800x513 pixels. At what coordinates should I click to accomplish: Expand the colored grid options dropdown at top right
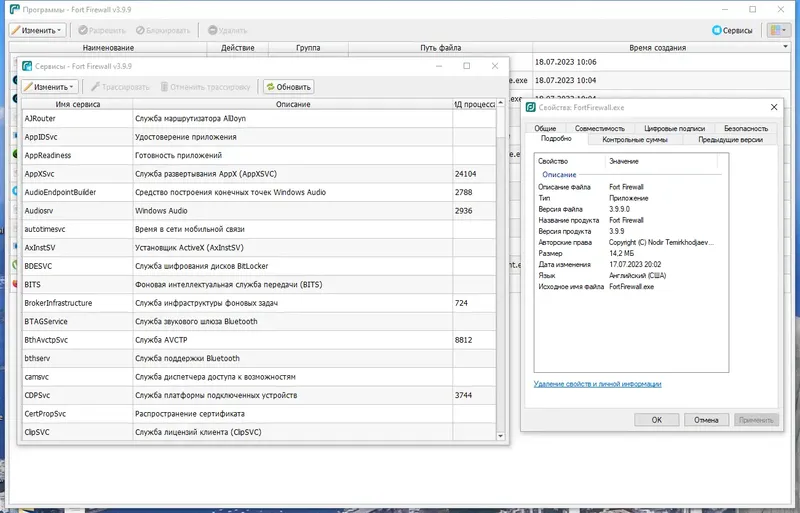[779, 30]
